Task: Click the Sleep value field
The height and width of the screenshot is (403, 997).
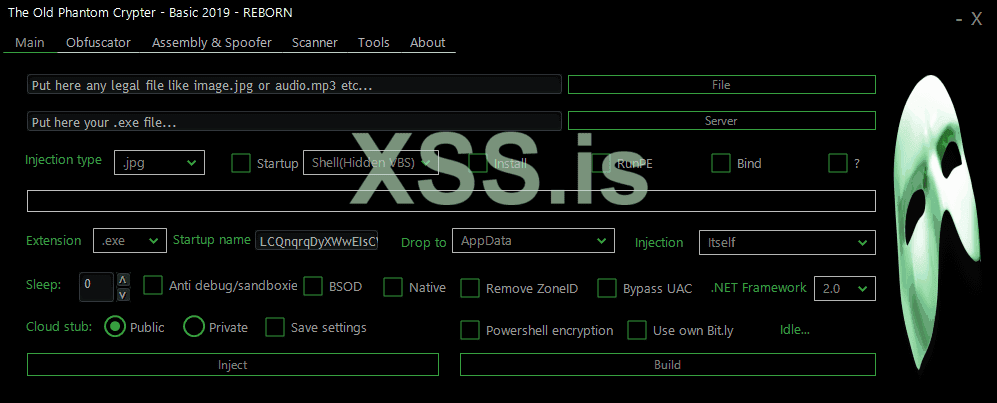Action: (x=96, y=287)
